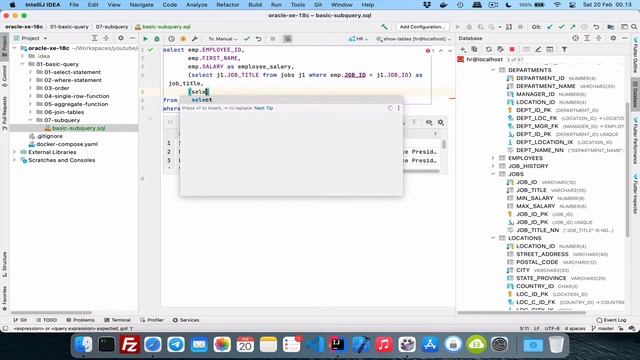
Task: Open the Terminal tool window tab
Action: (x=118, y=320)
